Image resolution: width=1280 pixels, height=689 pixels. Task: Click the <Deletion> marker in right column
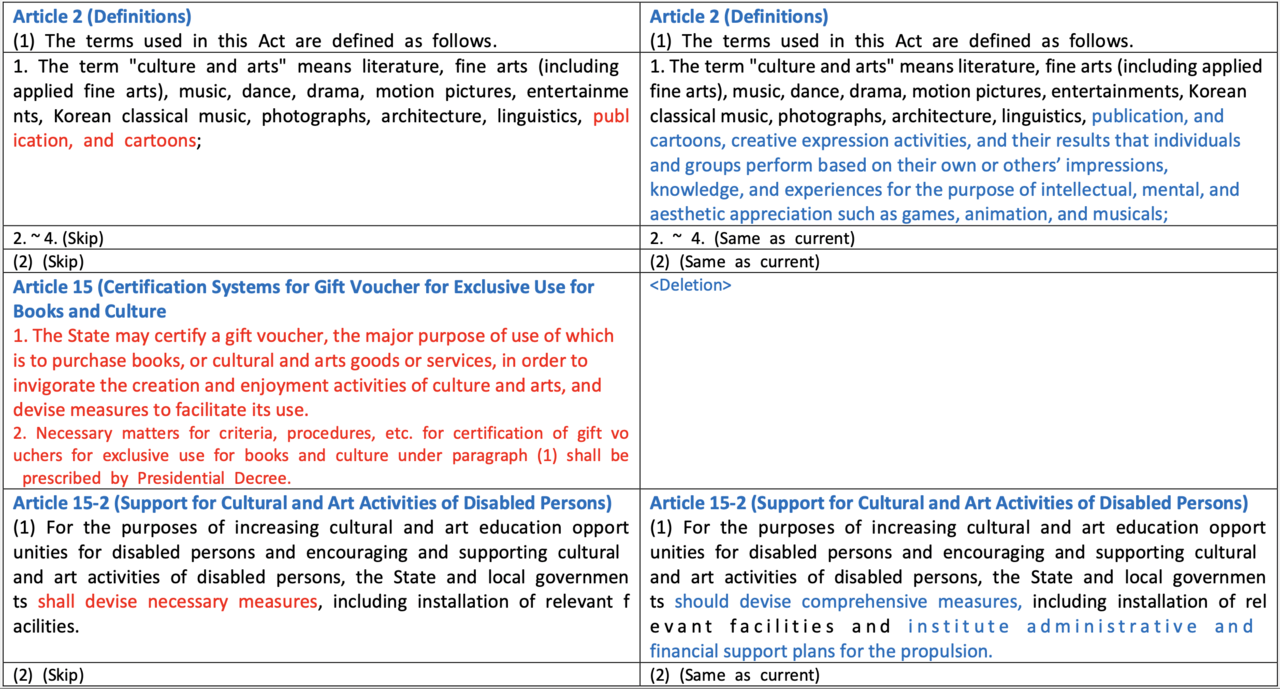689,286
